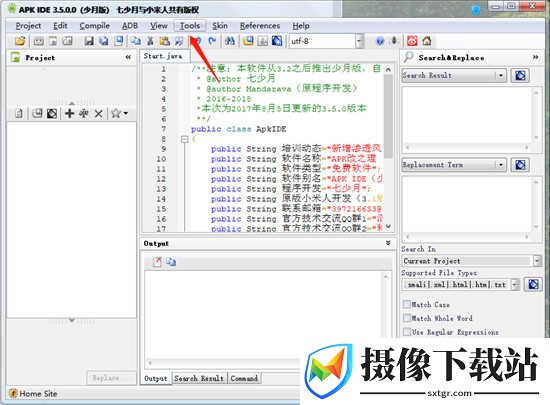Viewport: 550px width, 405px height.
Task: Click the code editor scroll down arrow
Action: [388, 227]
